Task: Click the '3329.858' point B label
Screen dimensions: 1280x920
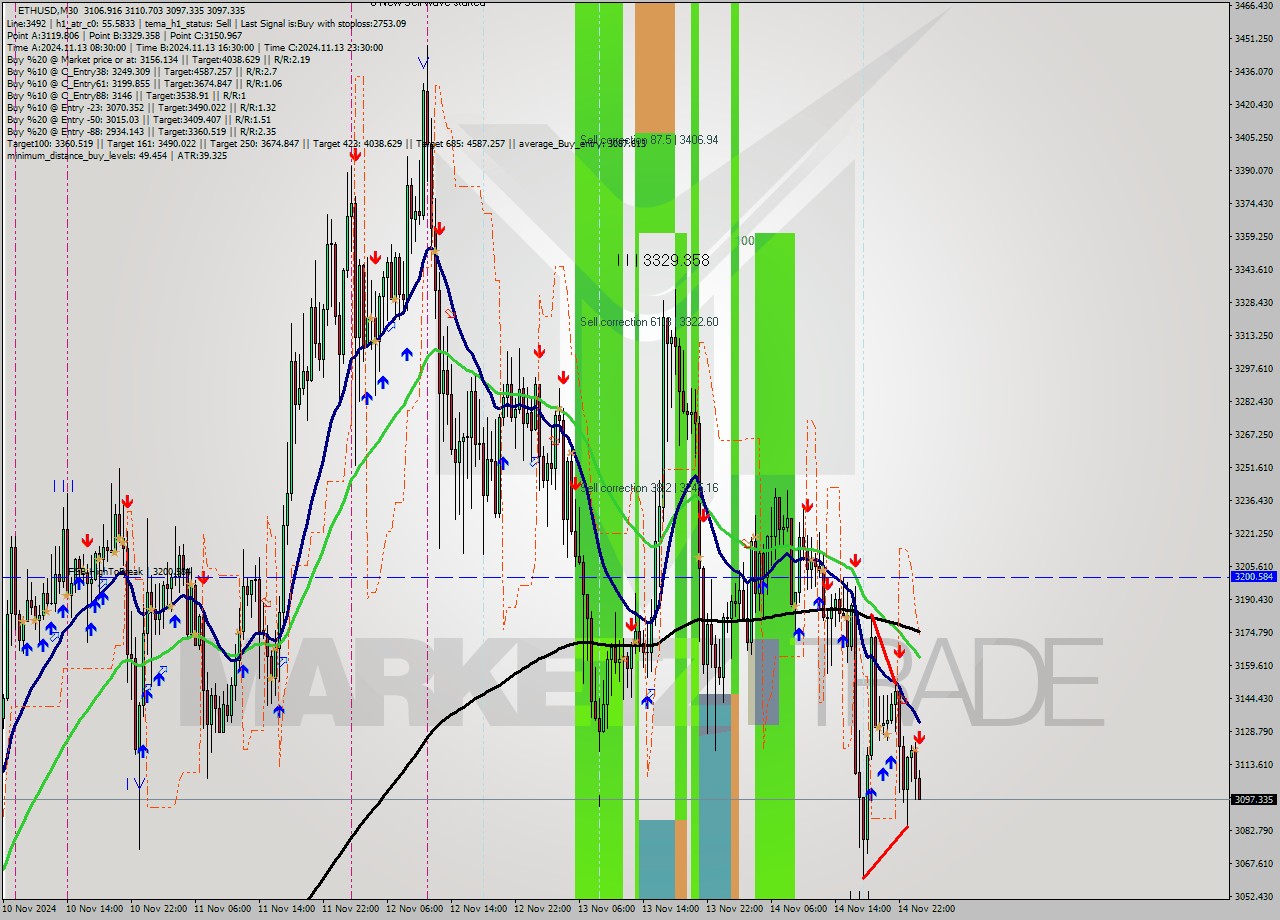Action: click(x=676, y=260)
